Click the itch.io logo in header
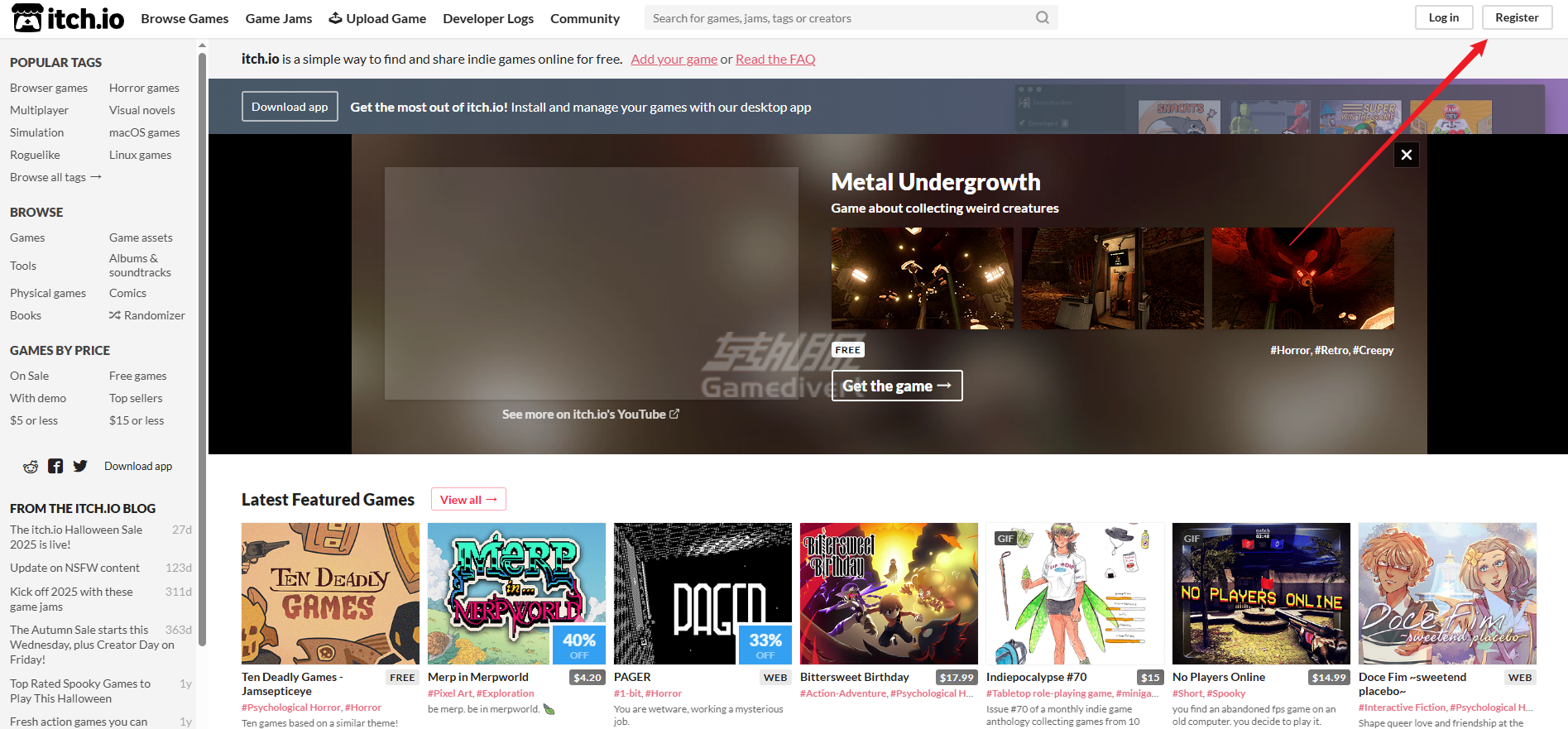Screen dimensions: 1568x729 (x=68, y=18)
